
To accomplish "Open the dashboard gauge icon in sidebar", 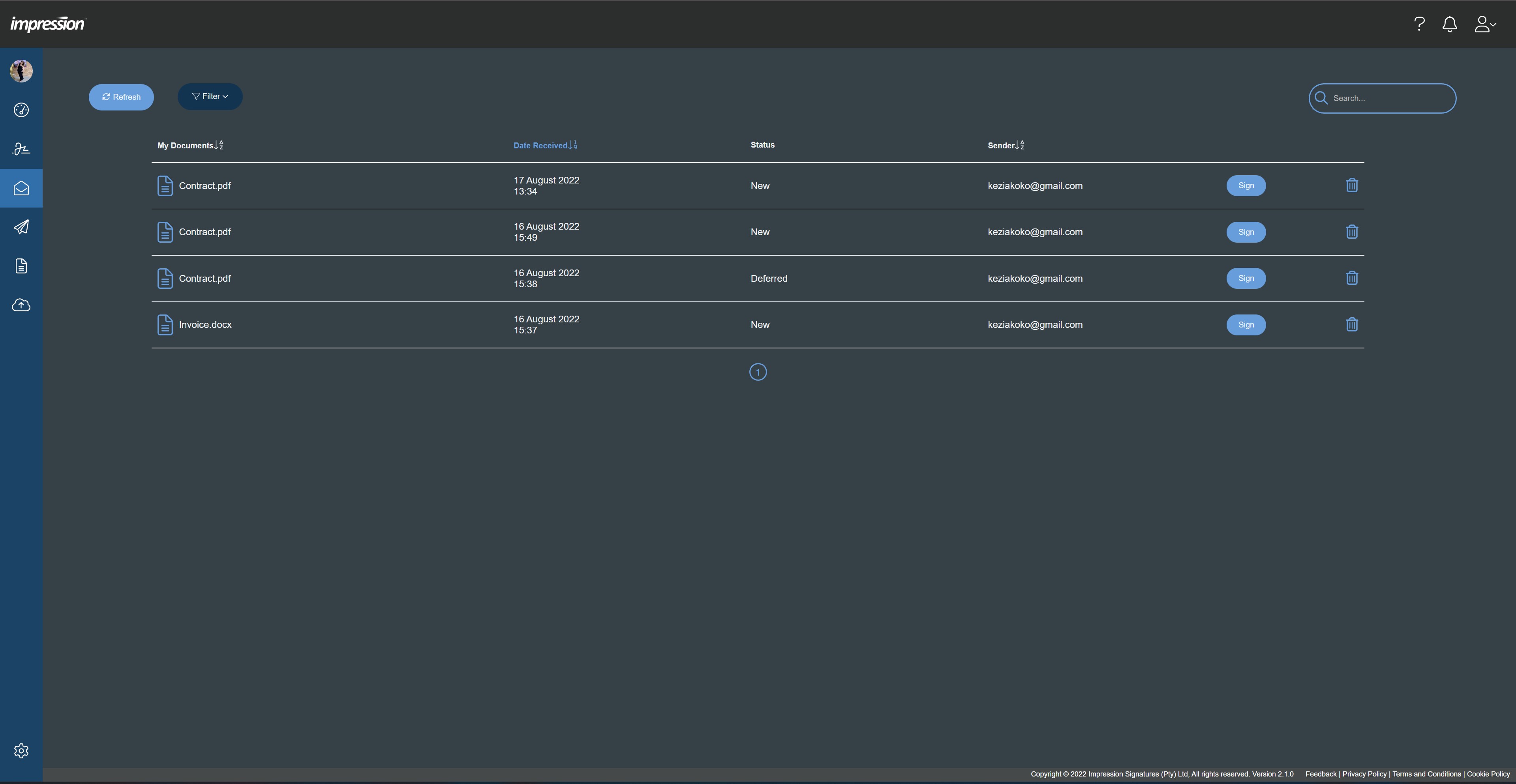I will pyautogui.click(x=21, y=110).
